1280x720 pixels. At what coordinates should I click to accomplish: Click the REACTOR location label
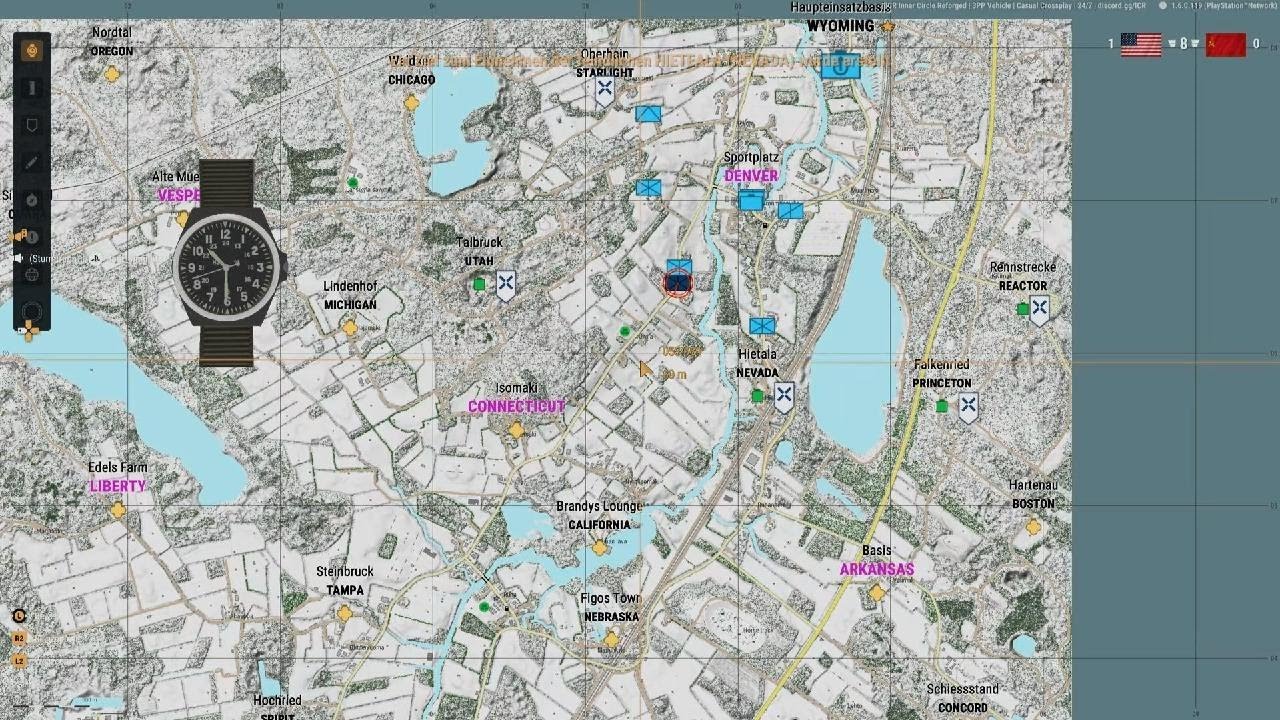coord(1023,286)
